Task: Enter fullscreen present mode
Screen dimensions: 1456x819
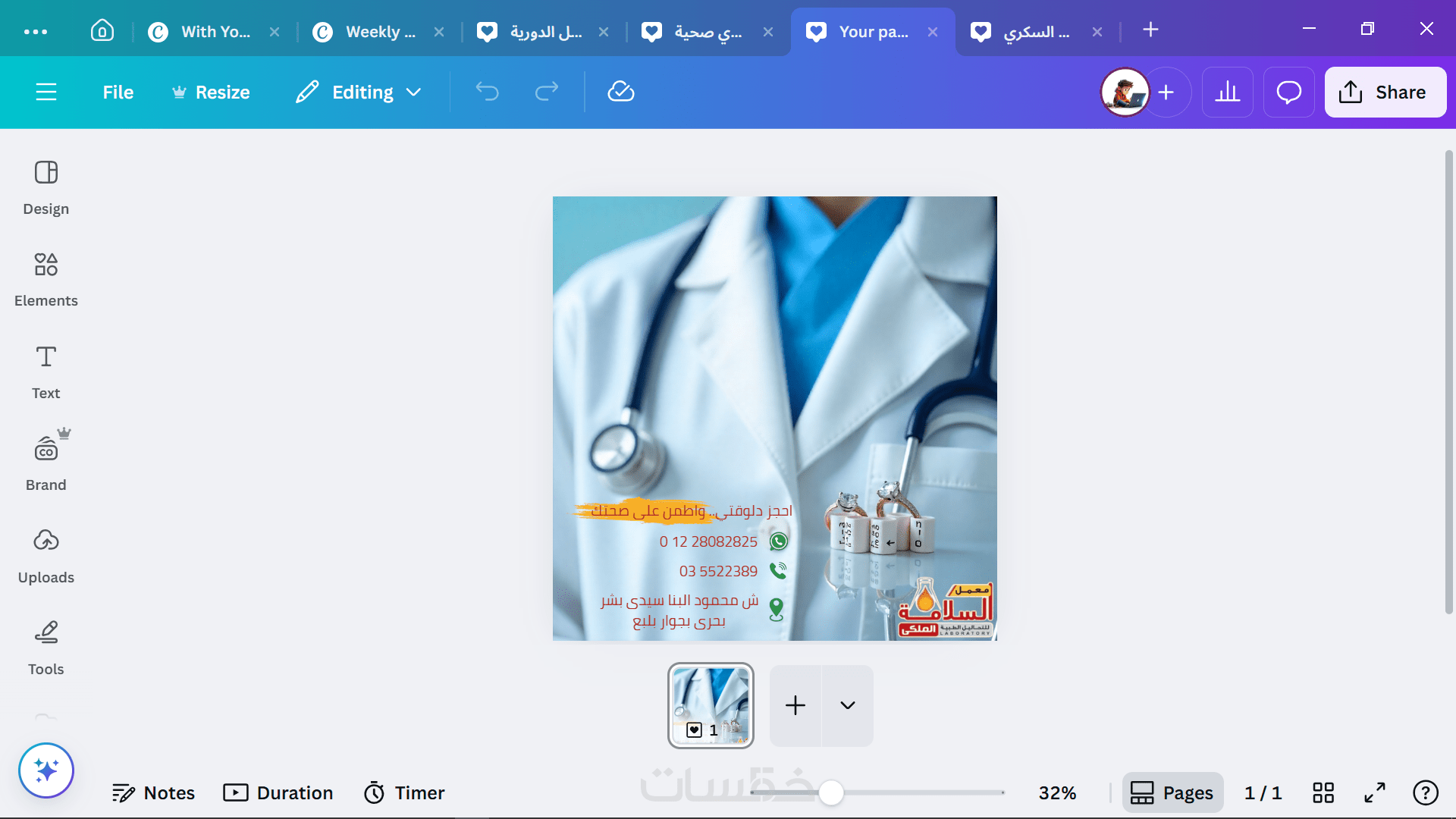Action: click(1375, 792)
